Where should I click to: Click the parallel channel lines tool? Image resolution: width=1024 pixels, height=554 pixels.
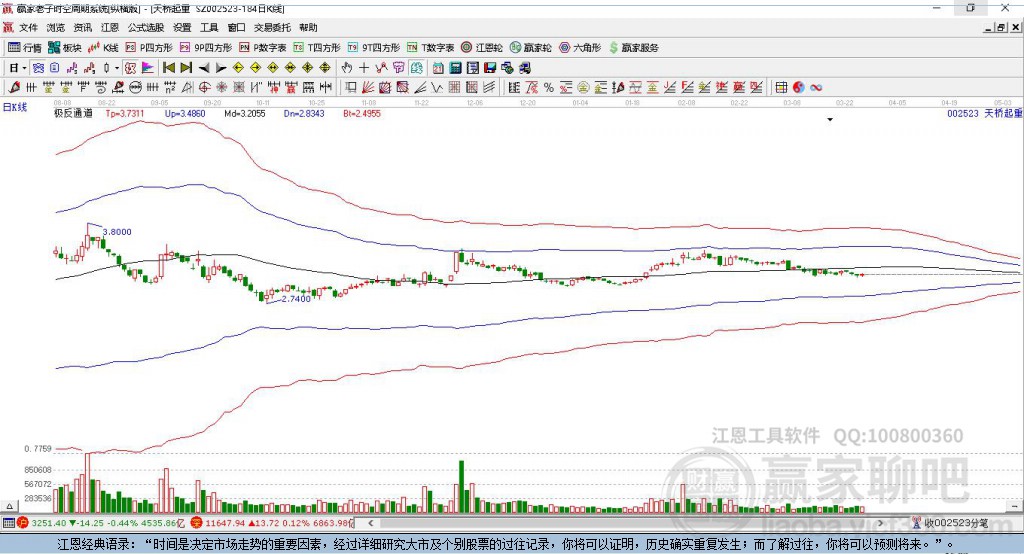[489, 87]
